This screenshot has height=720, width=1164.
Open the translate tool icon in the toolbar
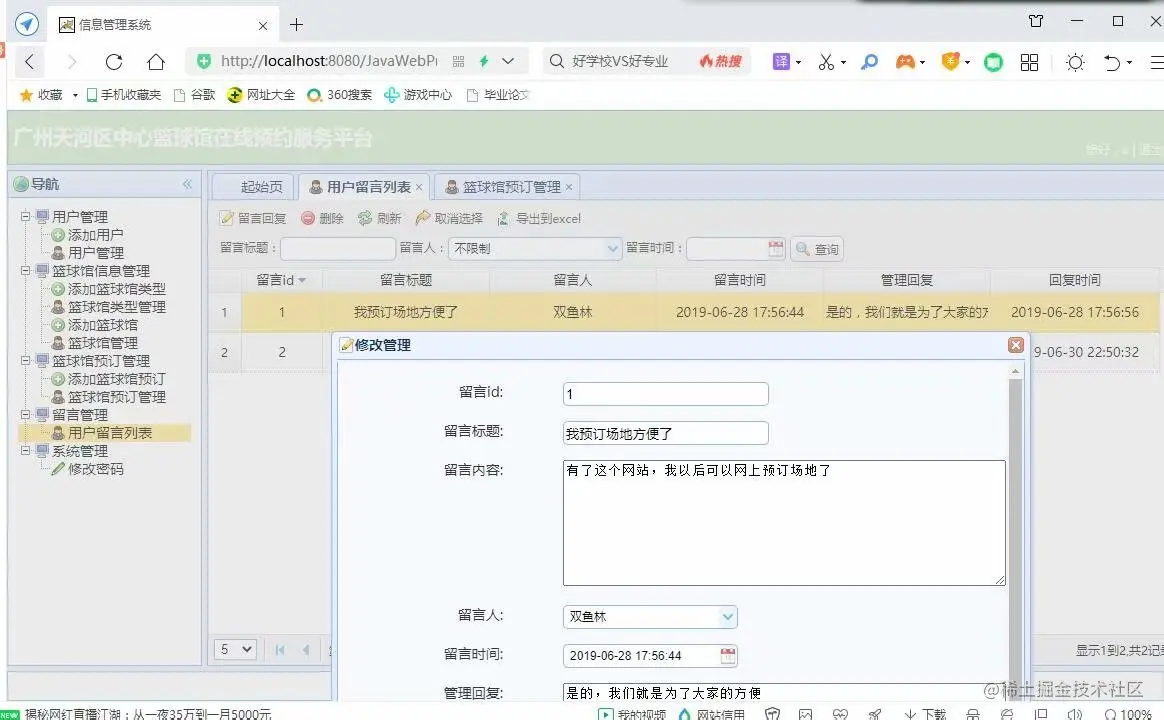pyautogui.click(x=782, y=62)
